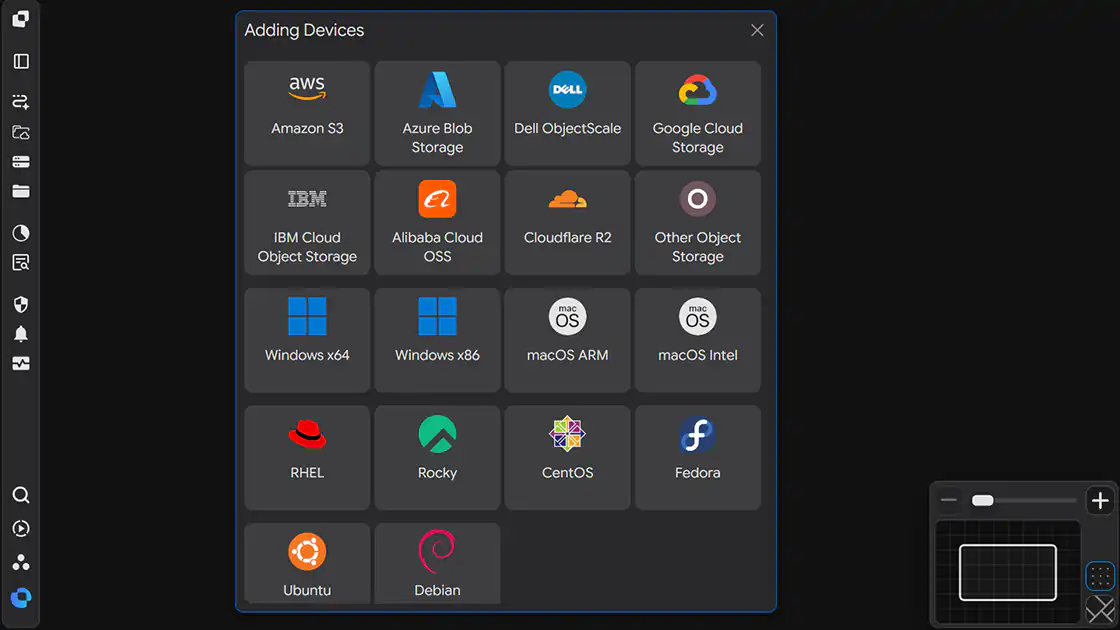Add an Ubuntu device

(307, 564)
